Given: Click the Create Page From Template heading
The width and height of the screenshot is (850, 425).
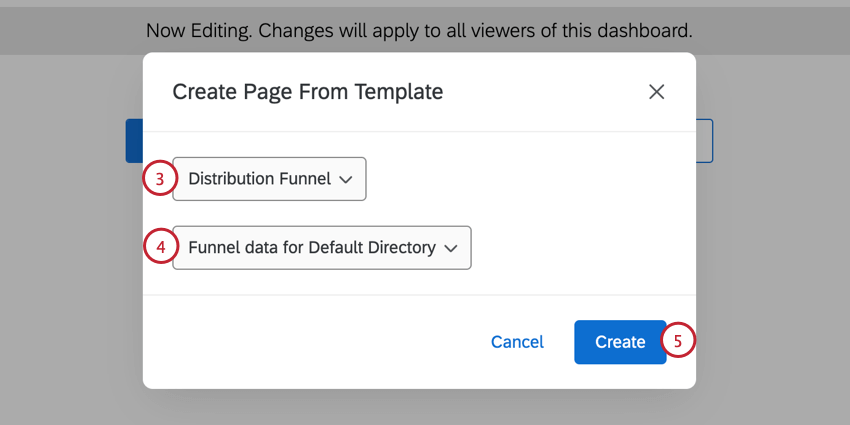Looking at the screenshot, I should point(307,92).
